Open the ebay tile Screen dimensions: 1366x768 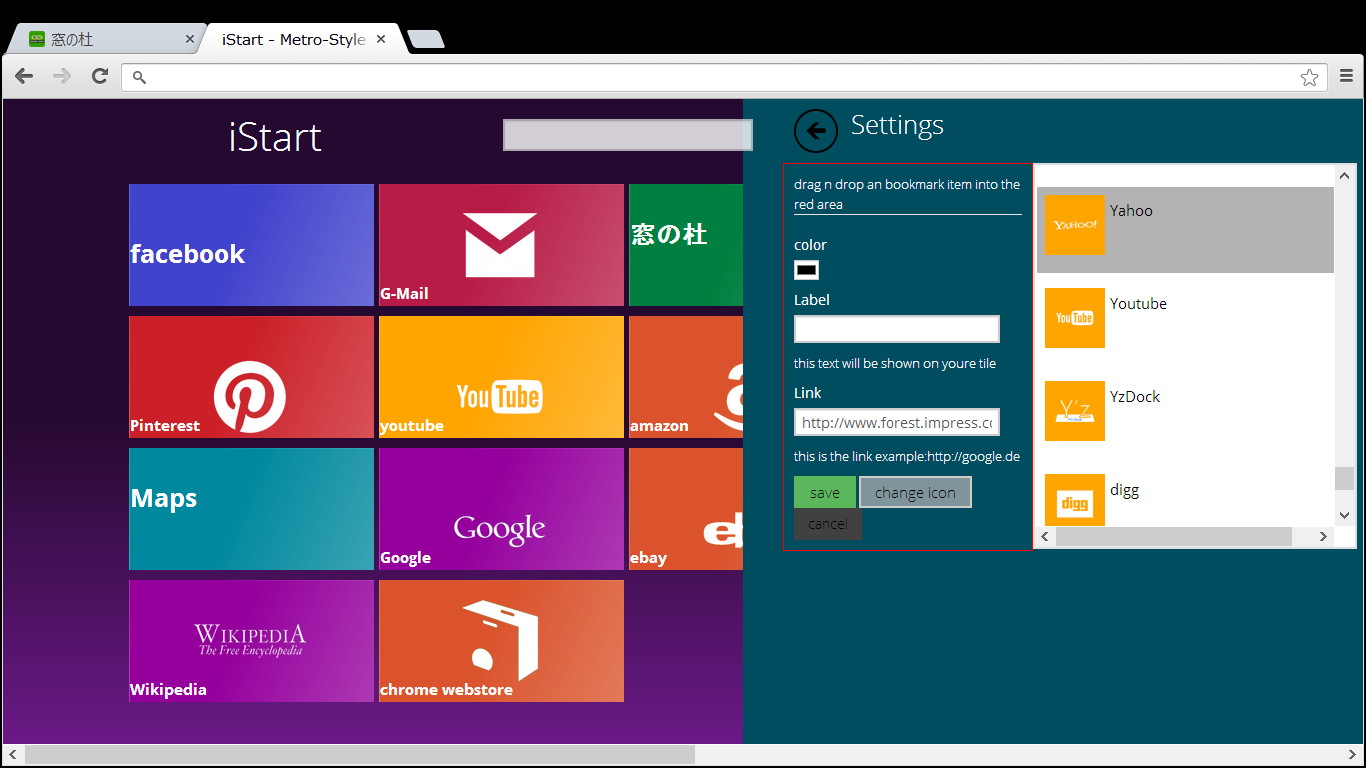coord(686,509)
